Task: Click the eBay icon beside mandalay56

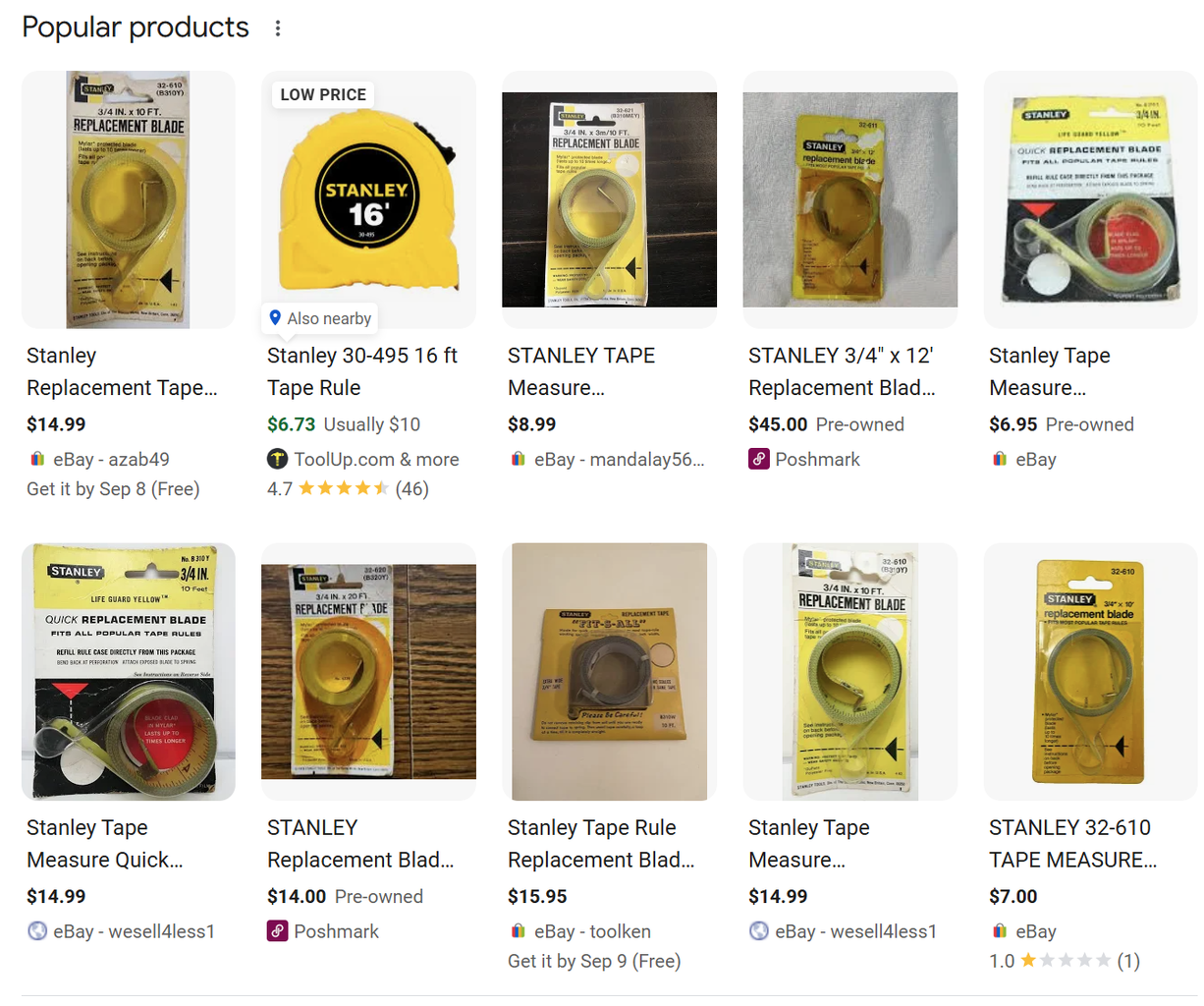Action: coord(519,459)
